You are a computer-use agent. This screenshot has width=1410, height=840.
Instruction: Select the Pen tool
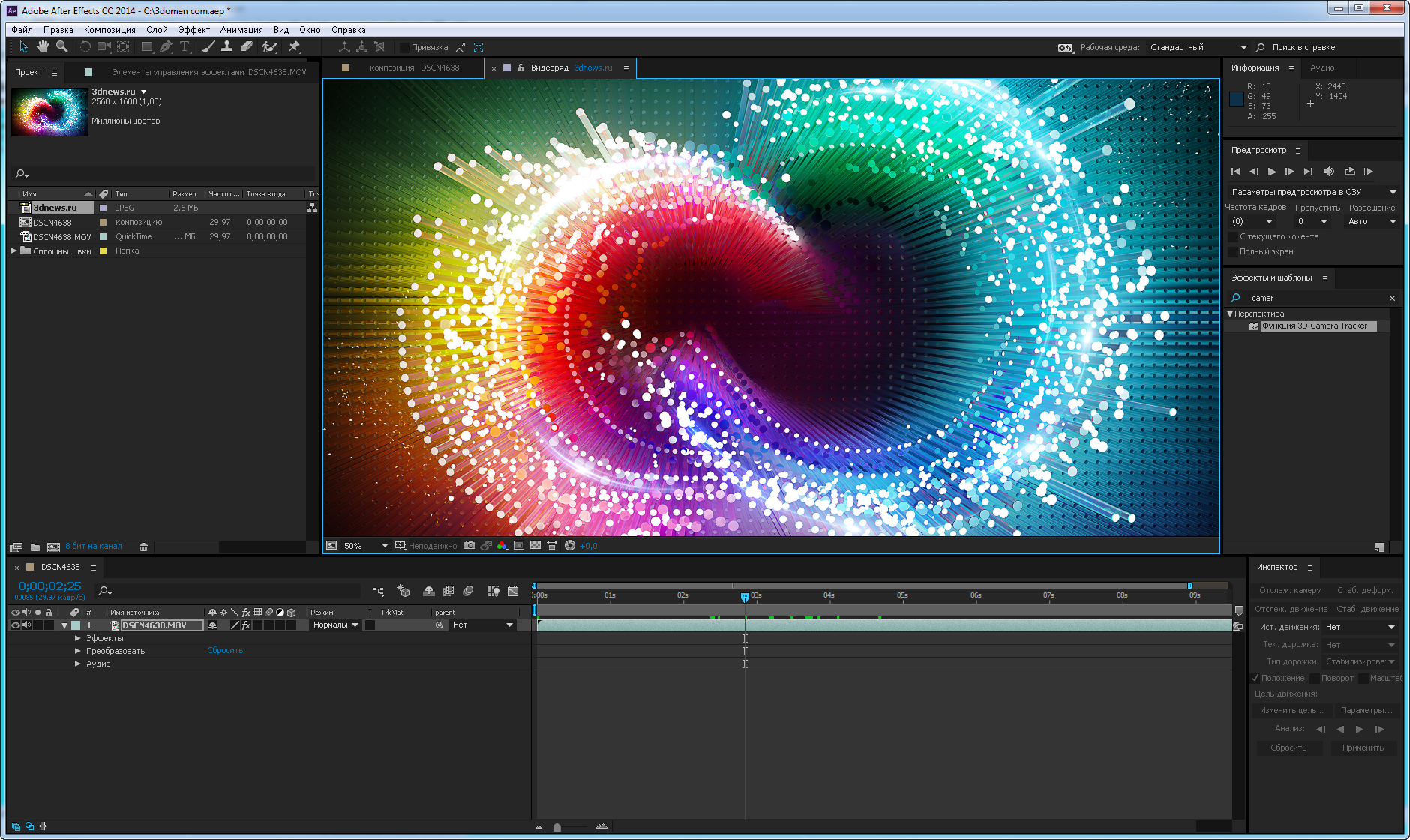point(166,46)
